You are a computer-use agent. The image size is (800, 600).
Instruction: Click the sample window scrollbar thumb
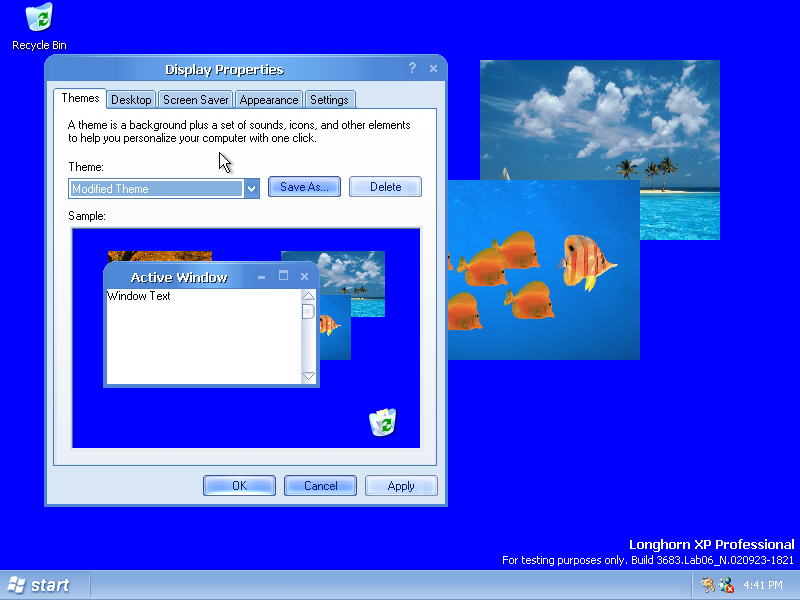point(308,311)
